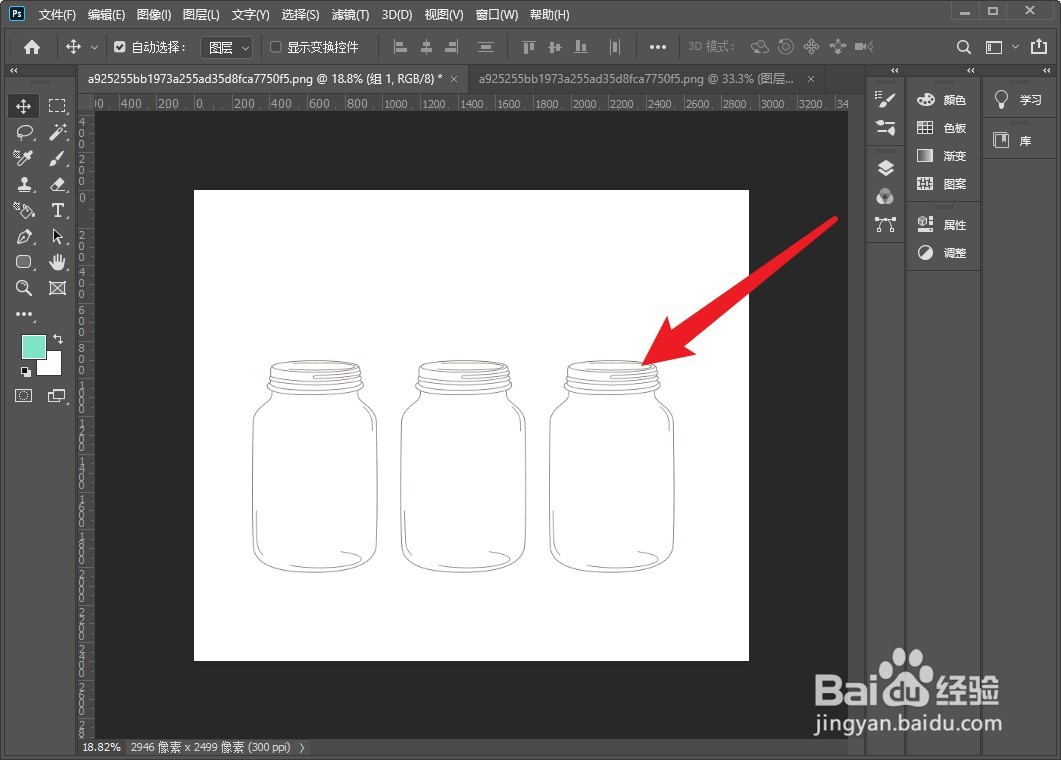Screen dimensions: 1061x760
Task: Open the 滤镜(T) menu
Action: coord(350,14)
